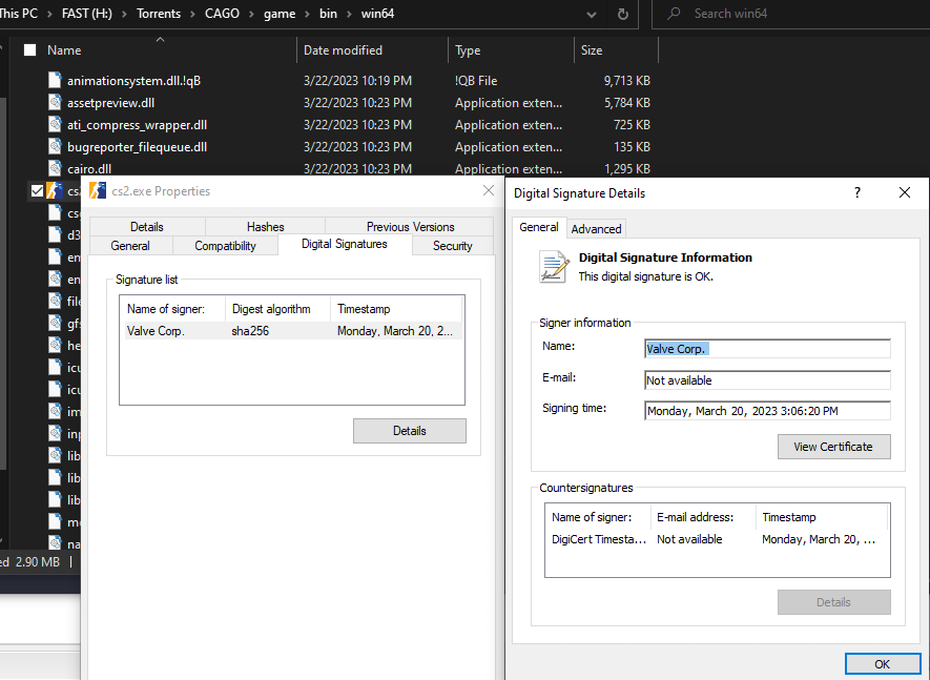The width and height of the screenshot is (930, 680).
Task: Click the digital signature certificate icon
Action: click(x=554, y=266)
